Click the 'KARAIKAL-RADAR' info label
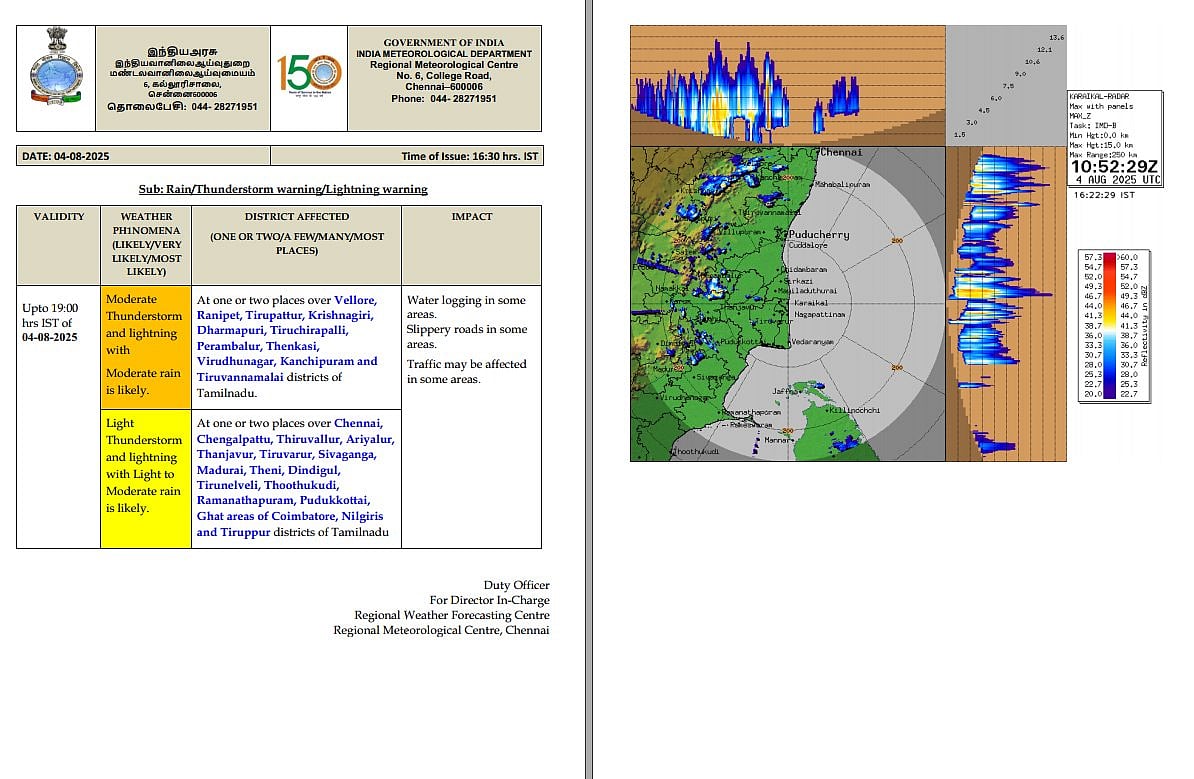This screenshot has width=1194, height=779. [x=1099, y=97]
